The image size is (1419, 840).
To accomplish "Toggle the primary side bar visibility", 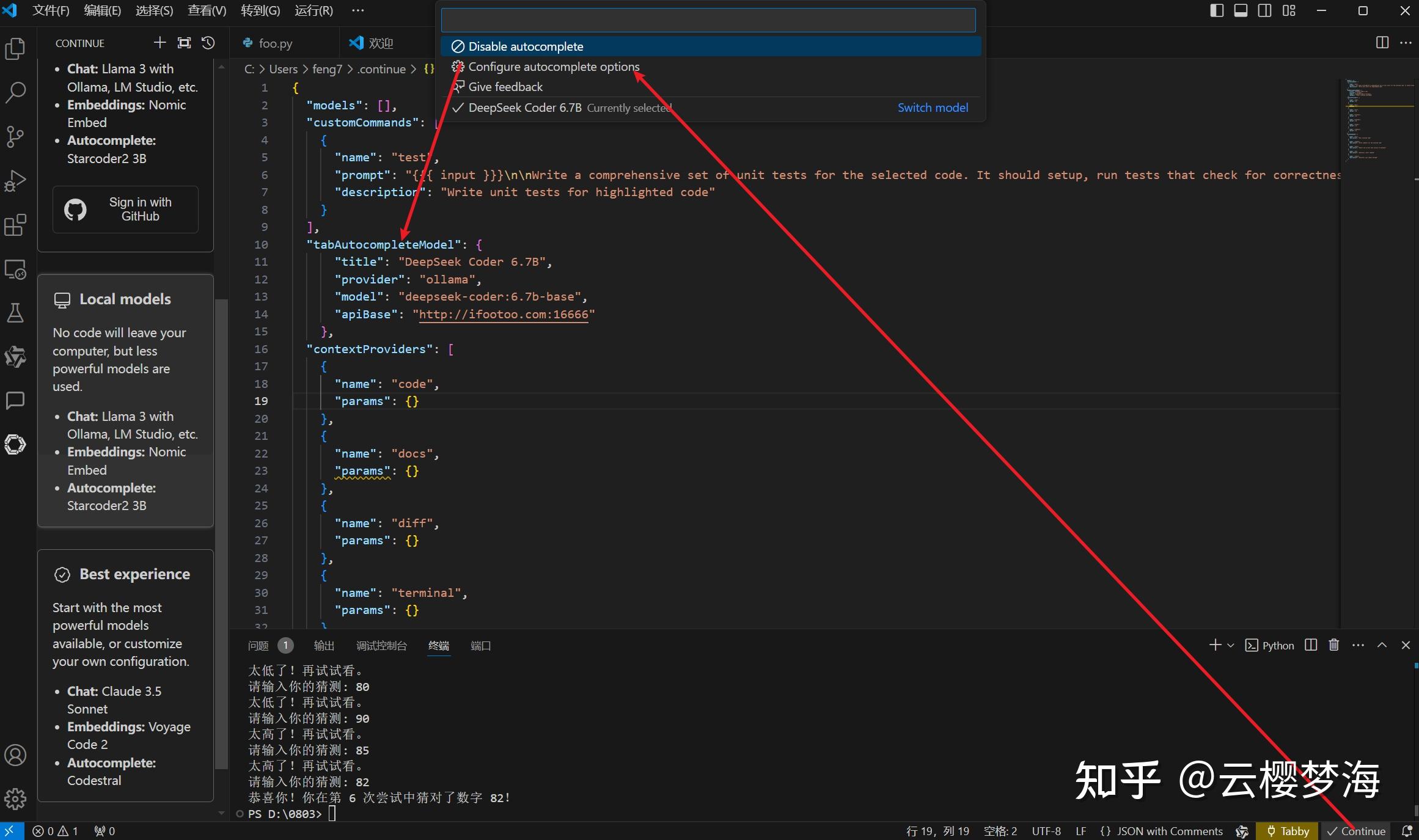I will tap(1217, 10).
